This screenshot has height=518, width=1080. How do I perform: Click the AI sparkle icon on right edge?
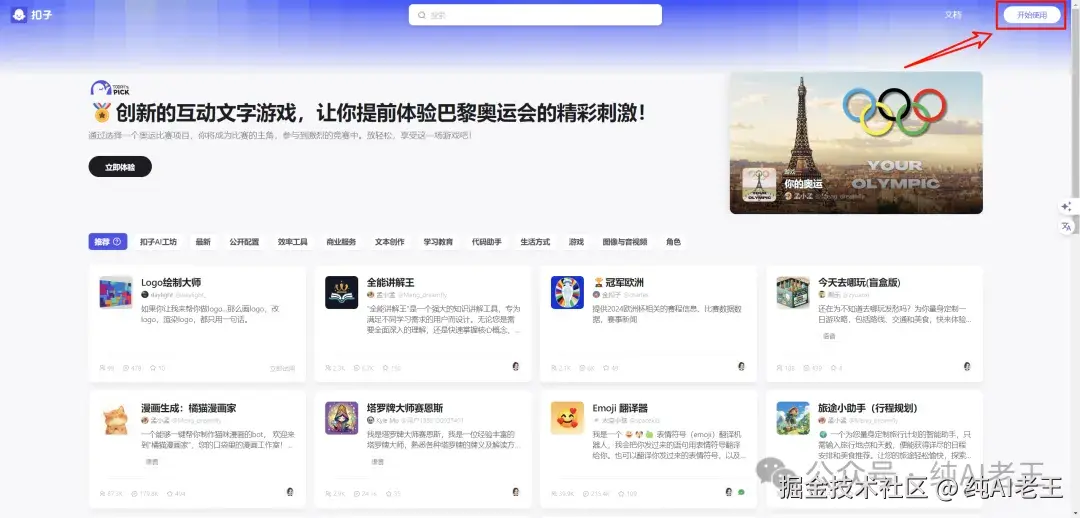click(x=1066, y=207)
